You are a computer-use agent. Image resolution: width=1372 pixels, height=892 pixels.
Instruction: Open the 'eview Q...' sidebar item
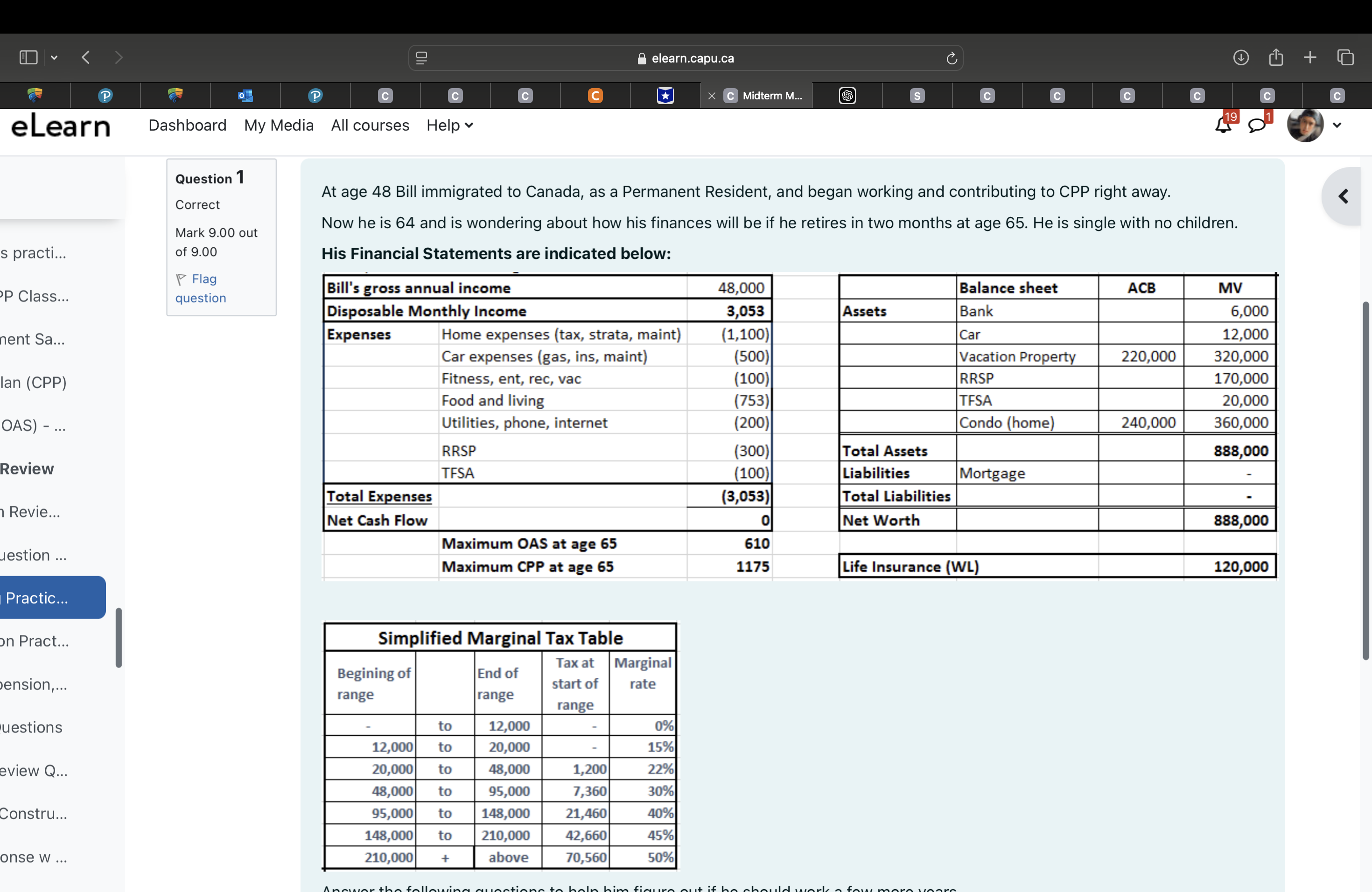[x=34, y=770]
